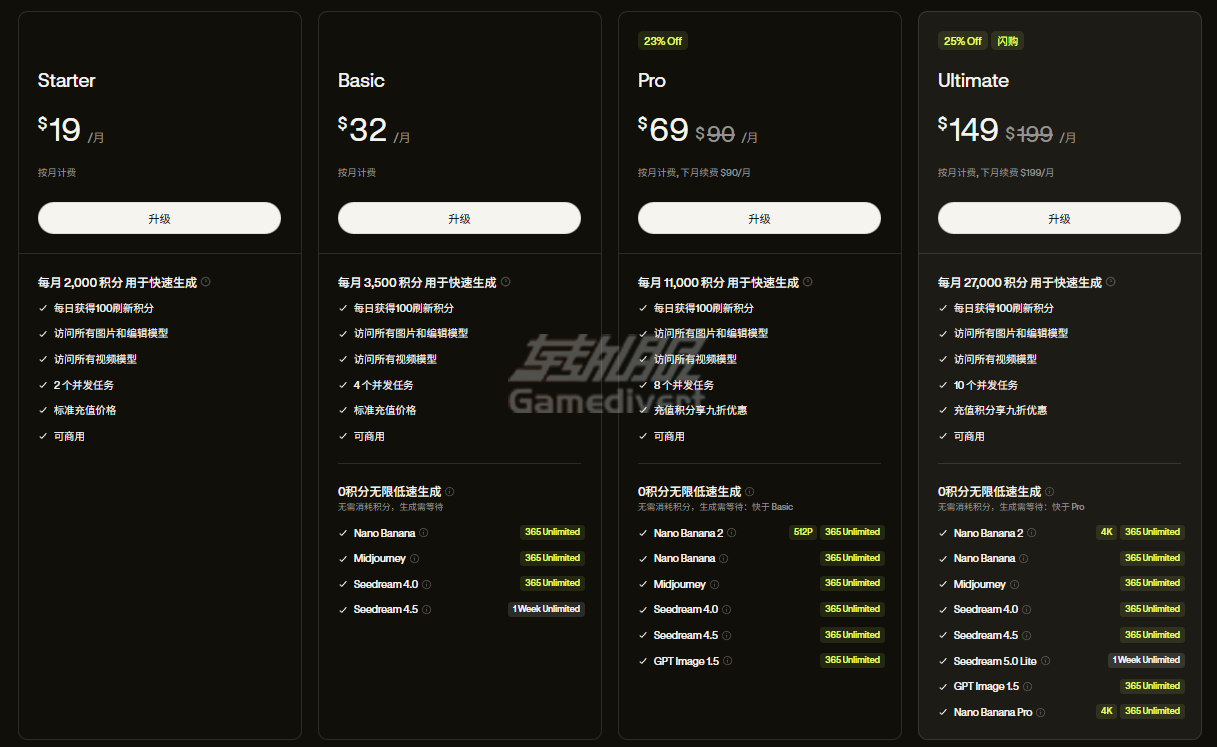1217x747 pixels.
Task: Open the Seedream 4.5 info icon in Basic plan
Action: [x=426, y=609]
